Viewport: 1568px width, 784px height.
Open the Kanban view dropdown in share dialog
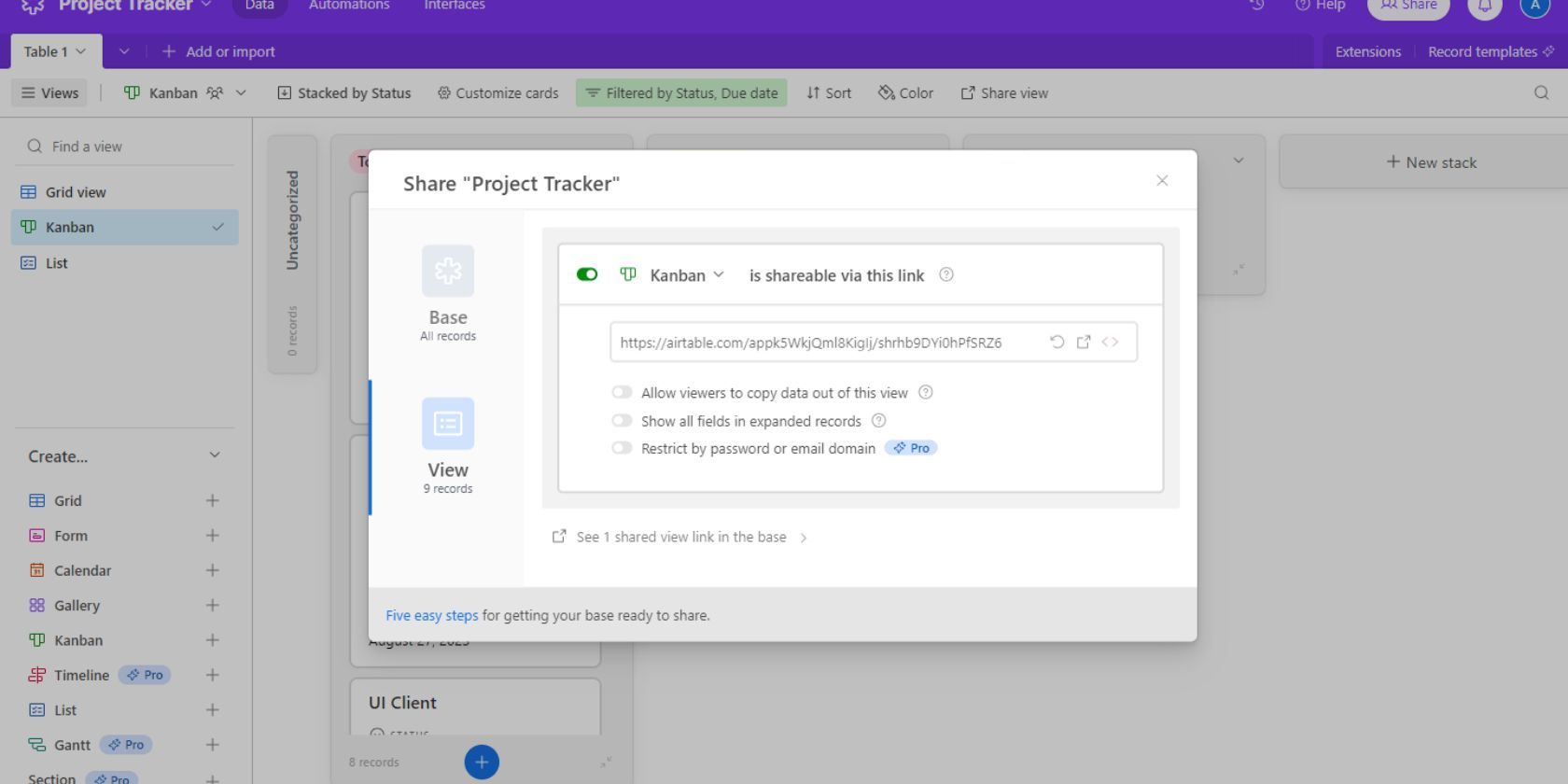tap(686, 275)
